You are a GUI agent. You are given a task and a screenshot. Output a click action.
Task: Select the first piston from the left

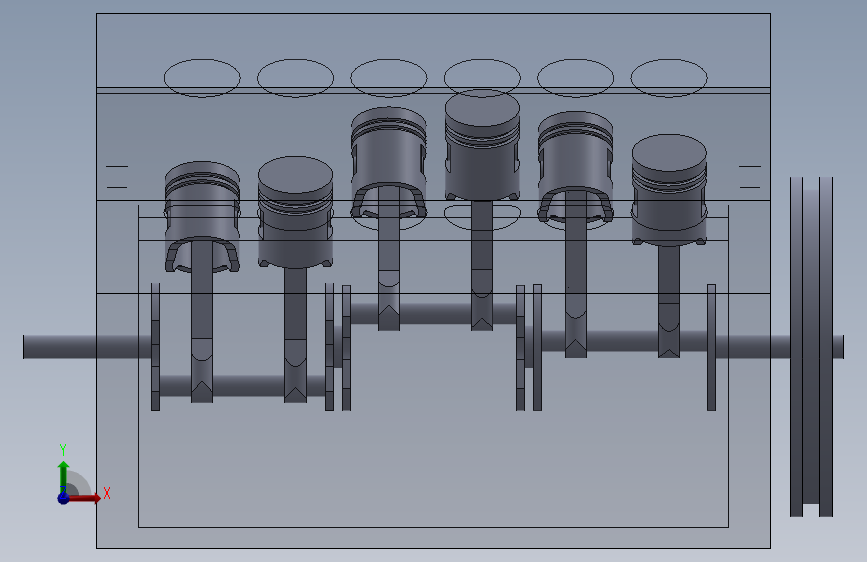point(202,216)
